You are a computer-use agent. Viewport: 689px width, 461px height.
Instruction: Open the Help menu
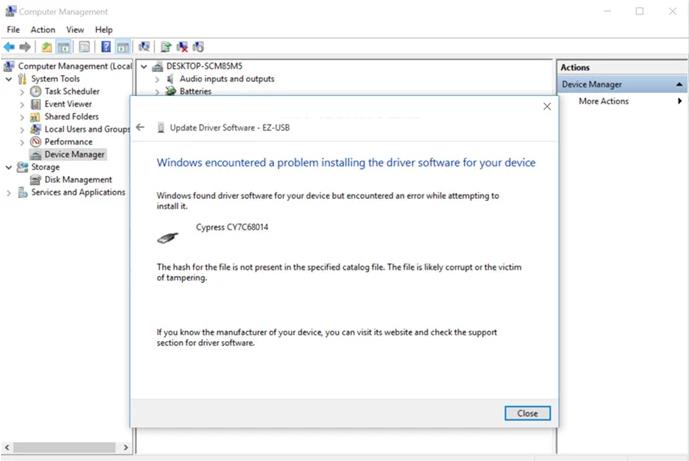pyautogui.click(x=104, y=29)
